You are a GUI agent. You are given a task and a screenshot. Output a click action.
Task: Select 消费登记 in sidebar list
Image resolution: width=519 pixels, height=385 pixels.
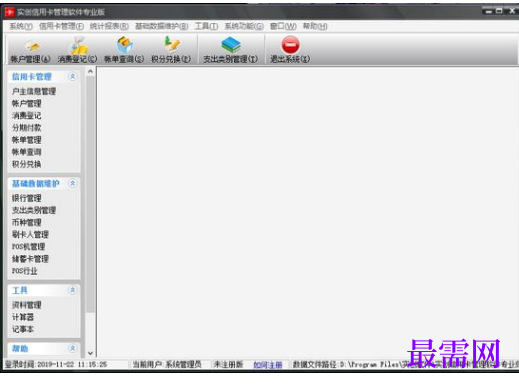tap(27, 116)
